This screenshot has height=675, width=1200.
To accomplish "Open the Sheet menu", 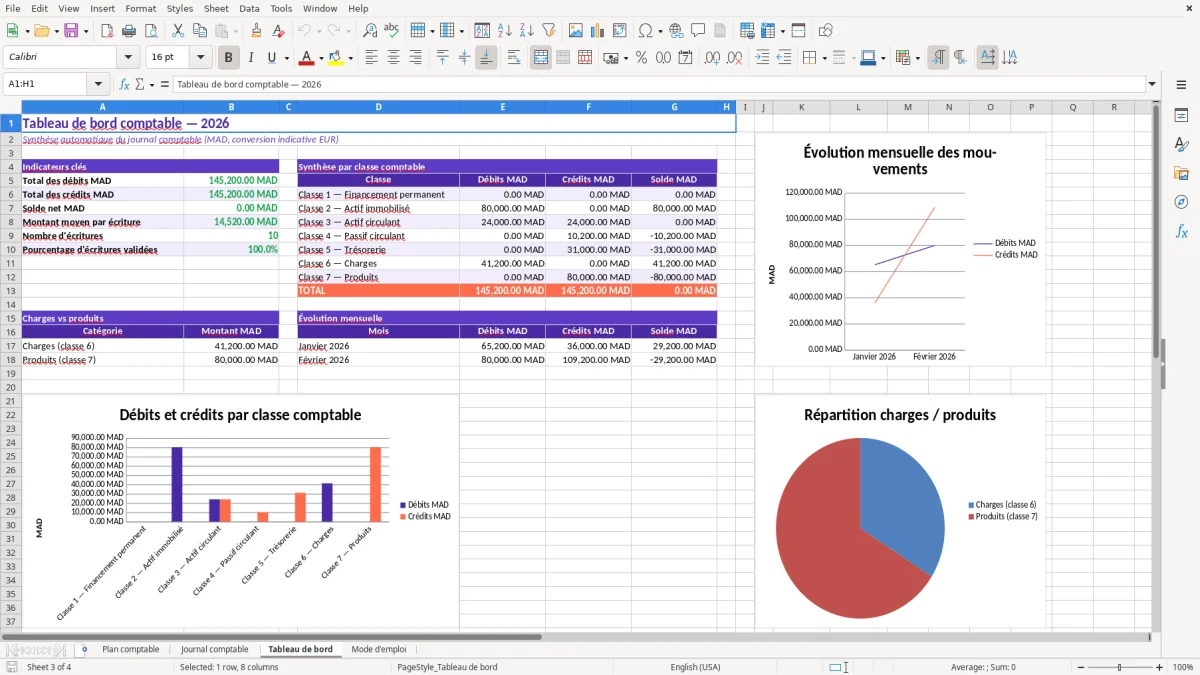I will [x=216, y=8].
